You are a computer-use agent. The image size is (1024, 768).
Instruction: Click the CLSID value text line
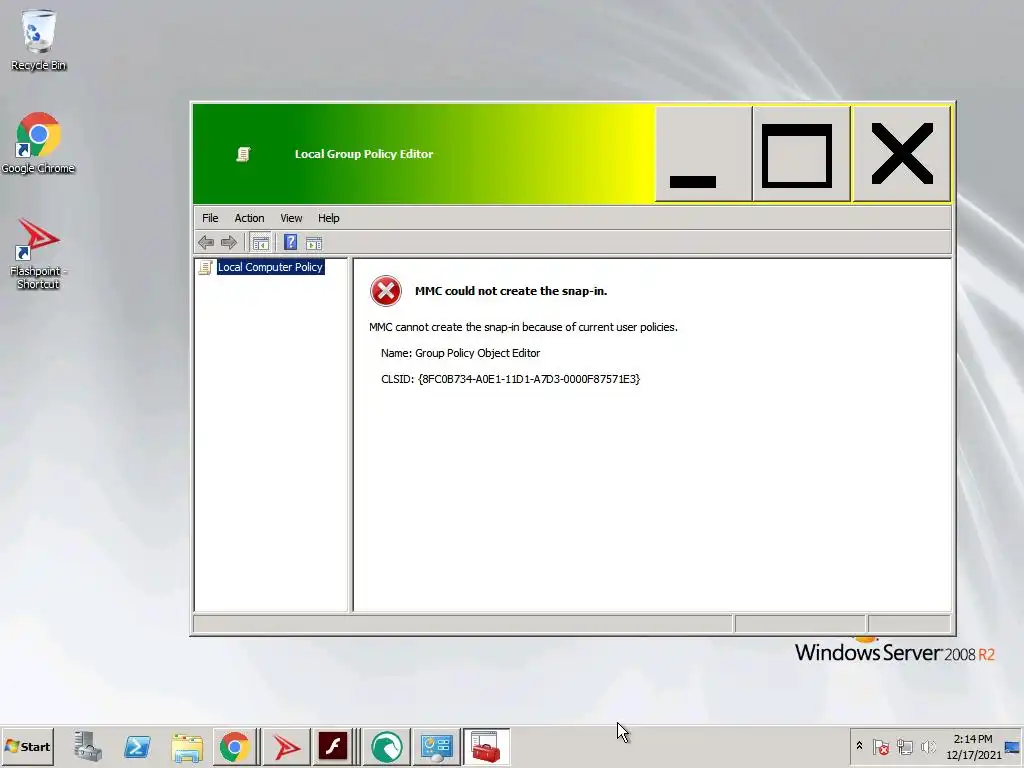point(510,379)
